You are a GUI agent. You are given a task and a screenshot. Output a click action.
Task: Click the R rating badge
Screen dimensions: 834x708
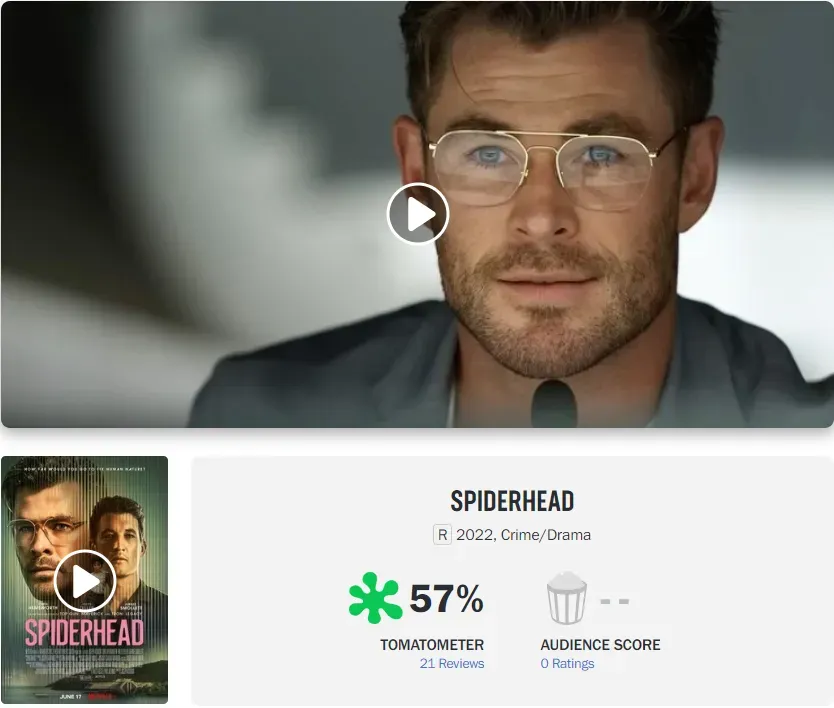442,535
